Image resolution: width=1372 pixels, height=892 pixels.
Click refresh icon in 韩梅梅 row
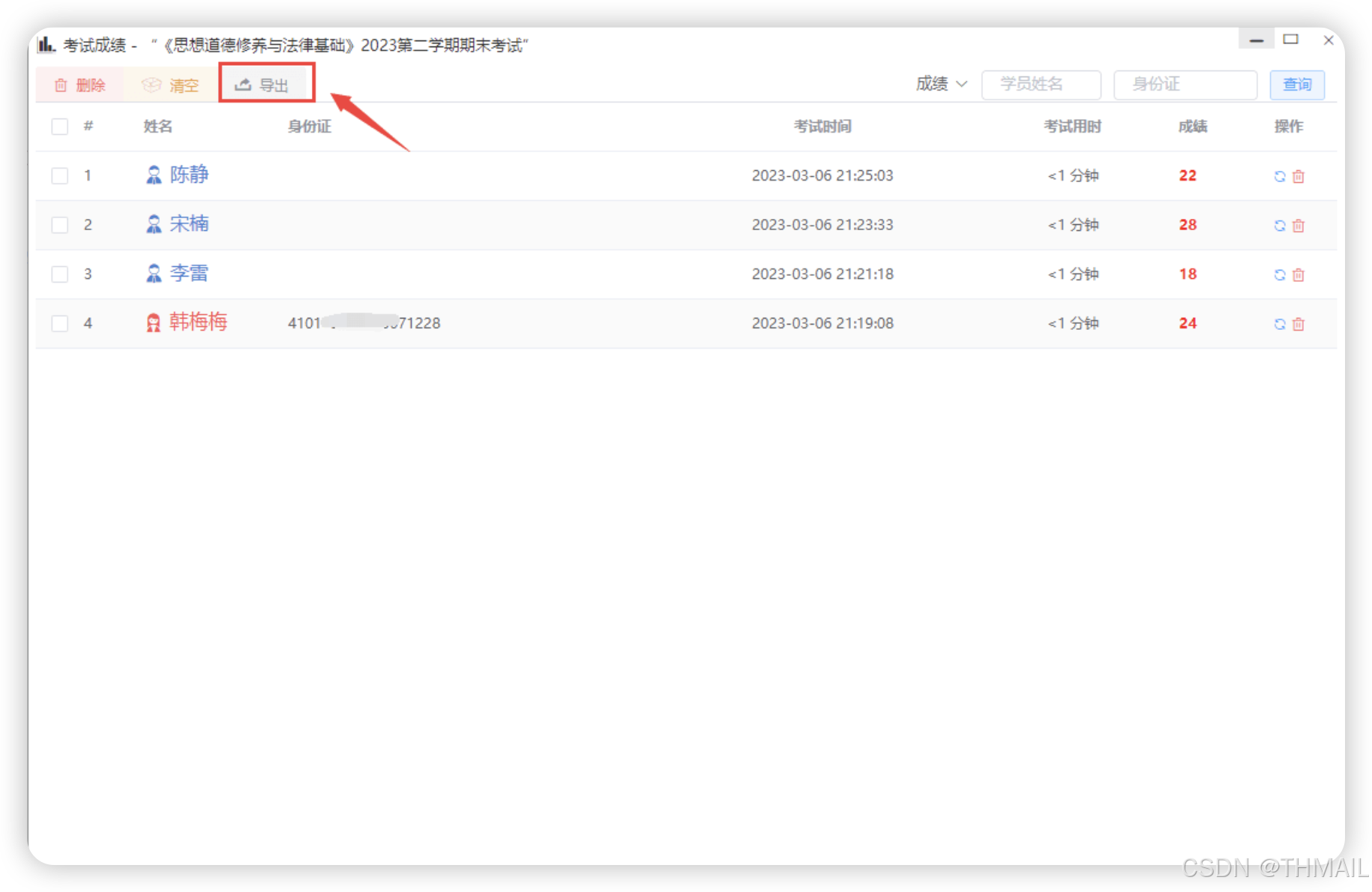pyautogui.click(x=1280, y=324)
